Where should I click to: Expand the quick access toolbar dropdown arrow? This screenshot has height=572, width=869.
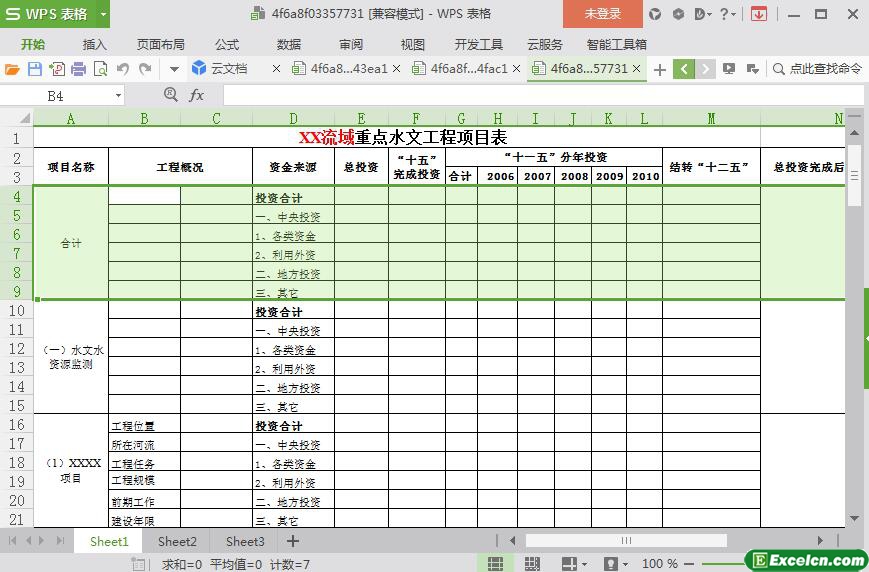[174, 70]
